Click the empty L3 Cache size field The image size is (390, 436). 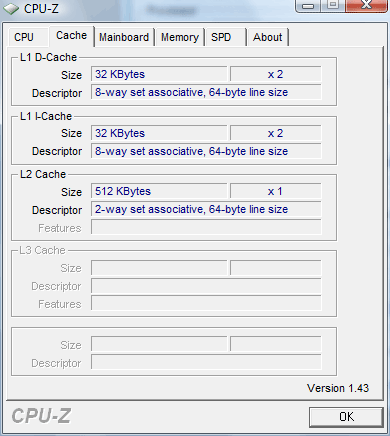[159, 268]
